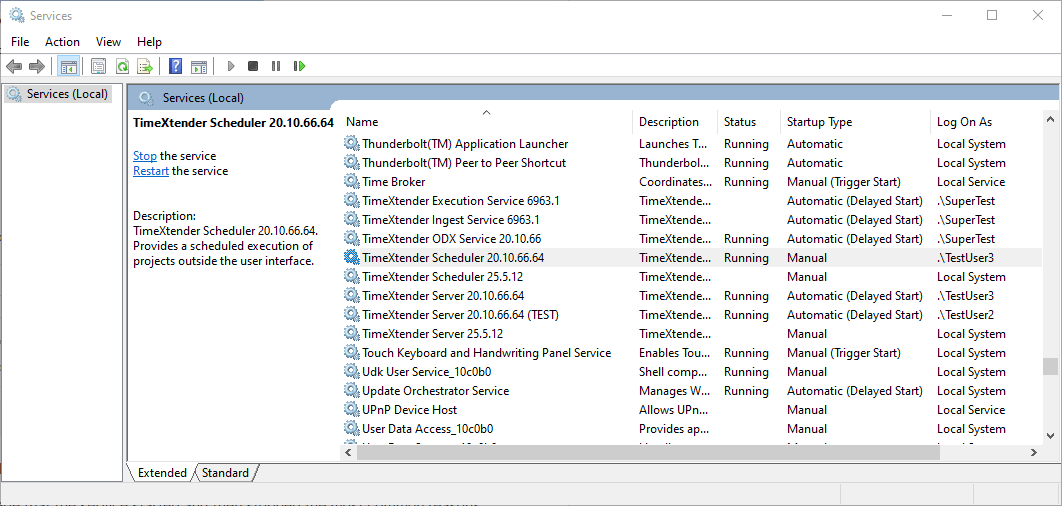Click gear icon of Time Broker service
The image size is (1062, 506).
tap(351, 182)
